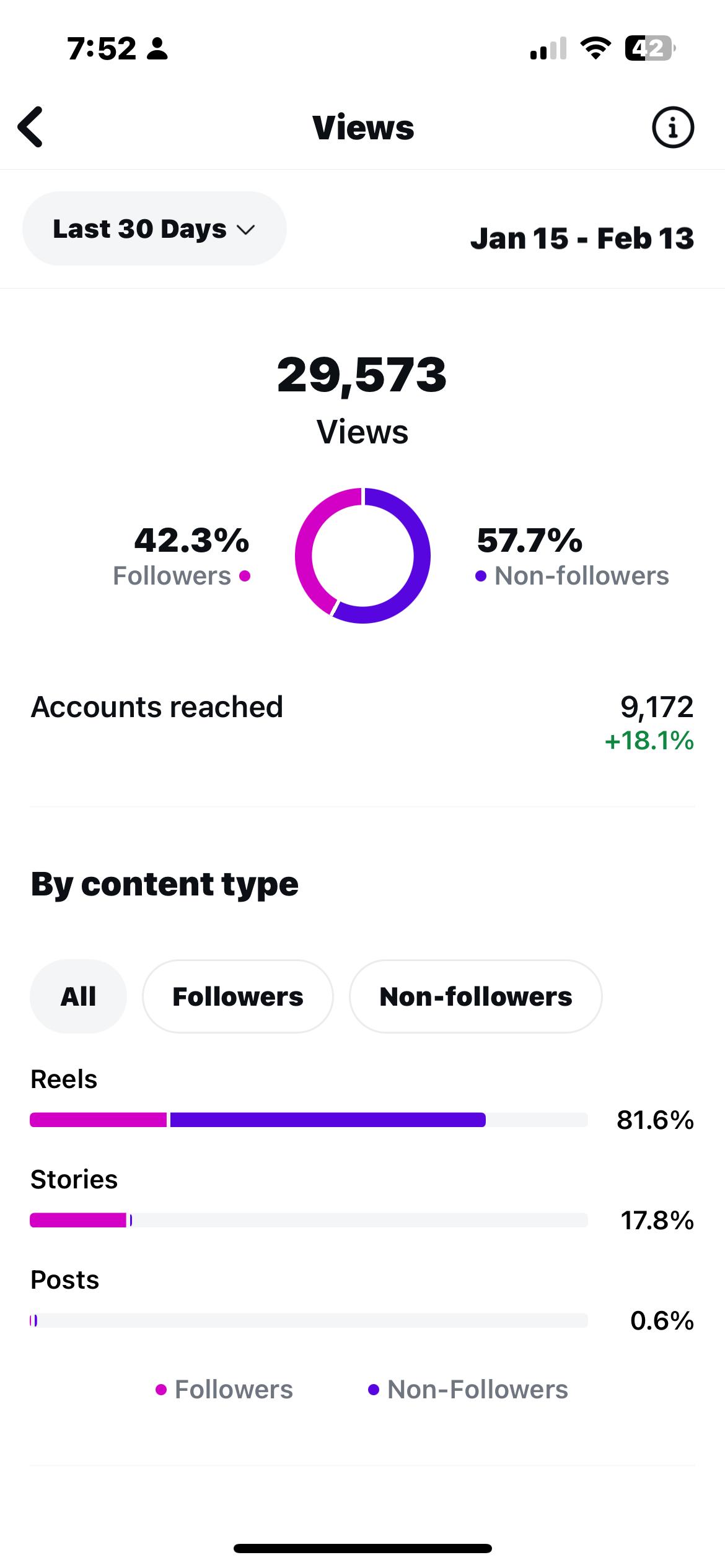The width and height of the screenshot is (725, 1568).
Task: Tap the 29,573 Views total
Action: click(362, 375)
